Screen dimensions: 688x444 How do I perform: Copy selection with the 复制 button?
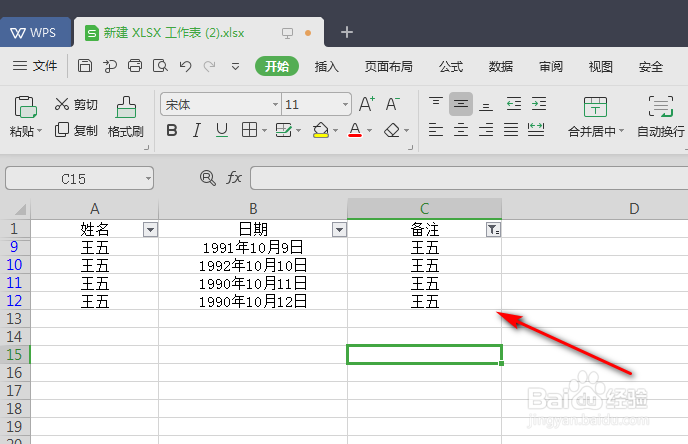tap(76, 130)
